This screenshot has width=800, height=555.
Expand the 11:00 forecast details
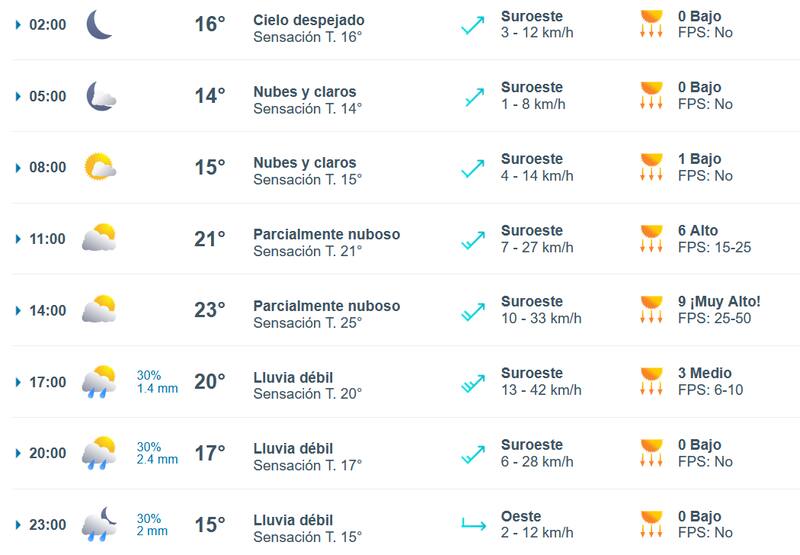pos(18,239)
